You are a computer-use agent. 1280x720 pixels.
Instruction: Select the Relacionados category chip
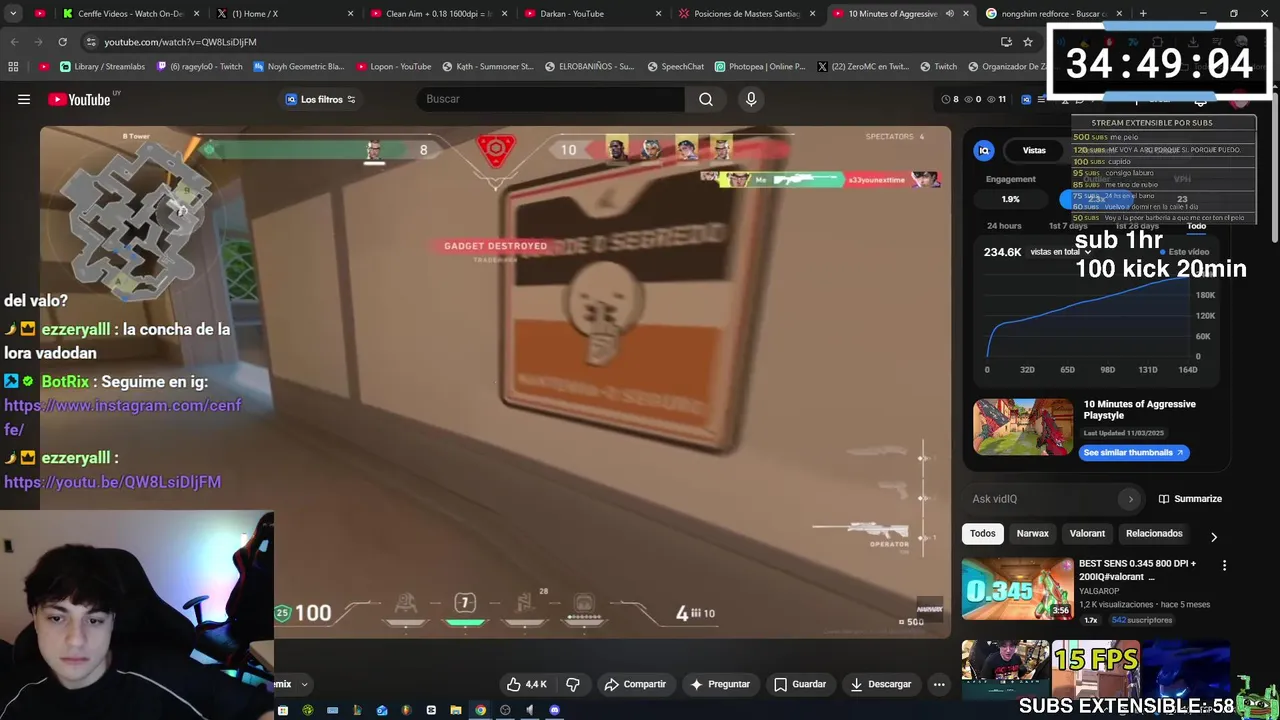click(x=1154, y=534)
